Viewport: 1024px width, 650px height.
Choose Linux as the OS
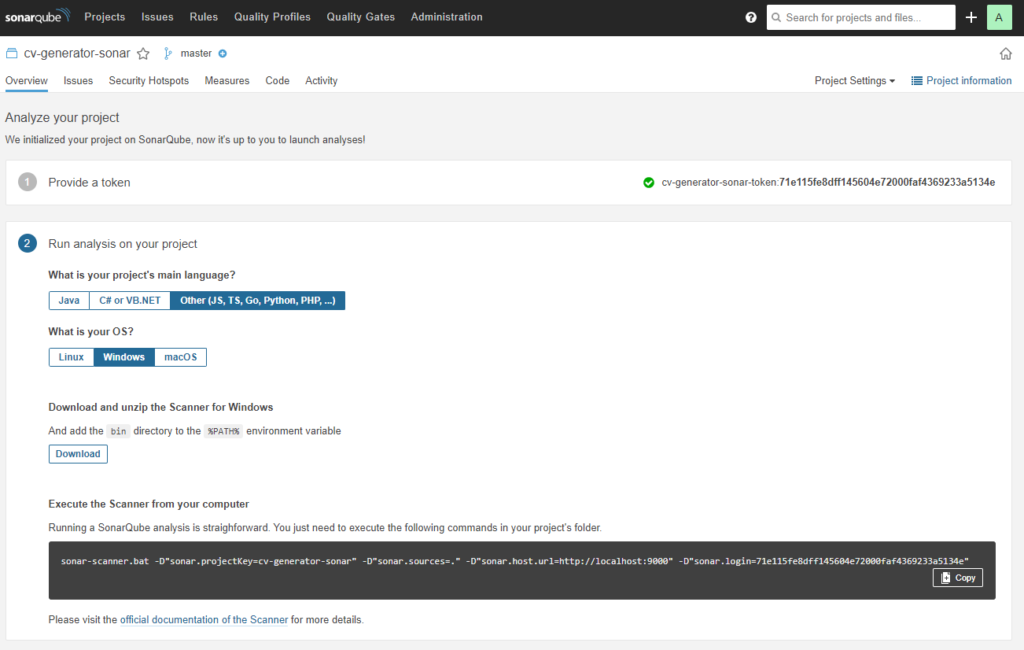[71, 357]
